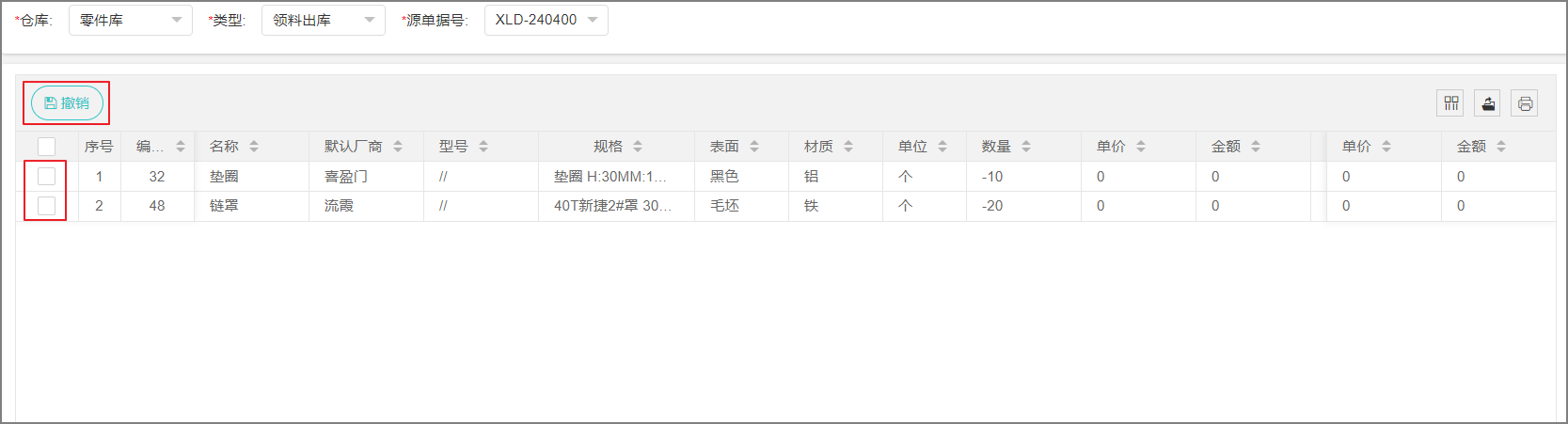
Task: Click the 流霞 manufacturer cell
Action: 339,206
